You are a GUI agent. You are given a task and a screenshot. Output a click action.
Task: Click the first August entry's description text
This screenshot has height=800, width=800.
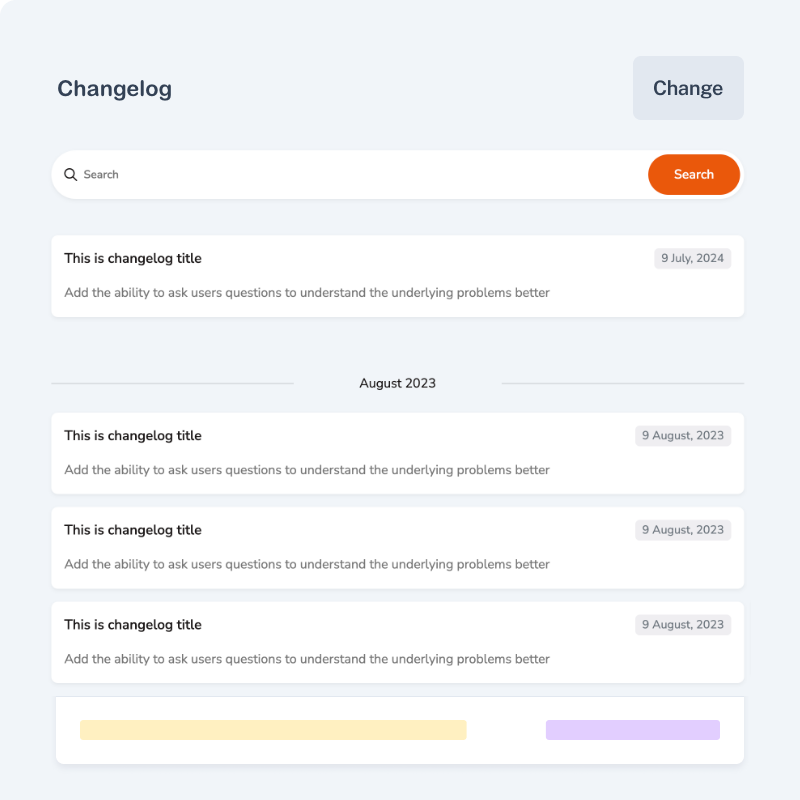tap(307, 470)
